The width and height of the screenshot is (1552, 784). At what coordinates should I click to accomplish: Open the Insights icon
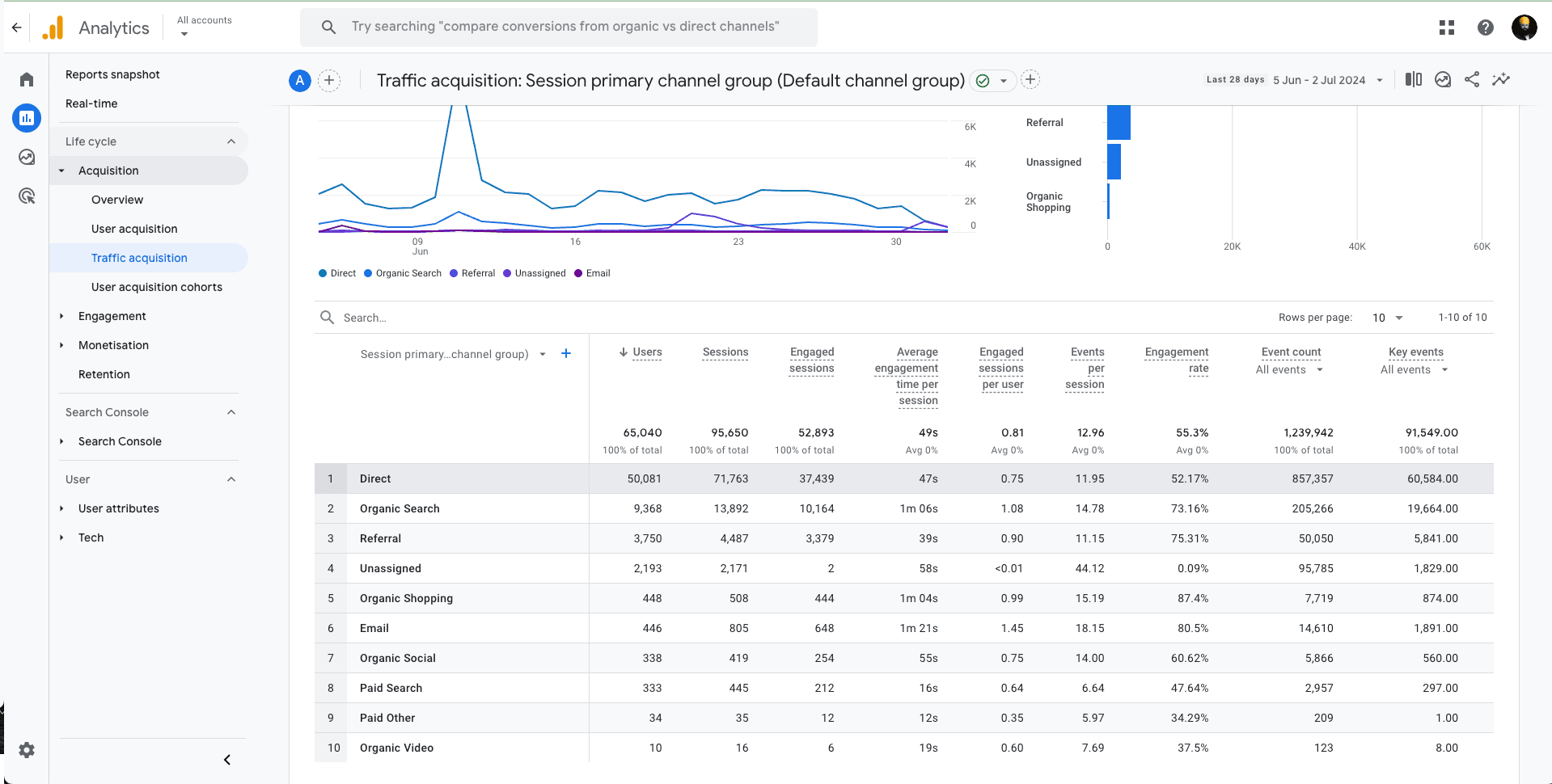1443,79
